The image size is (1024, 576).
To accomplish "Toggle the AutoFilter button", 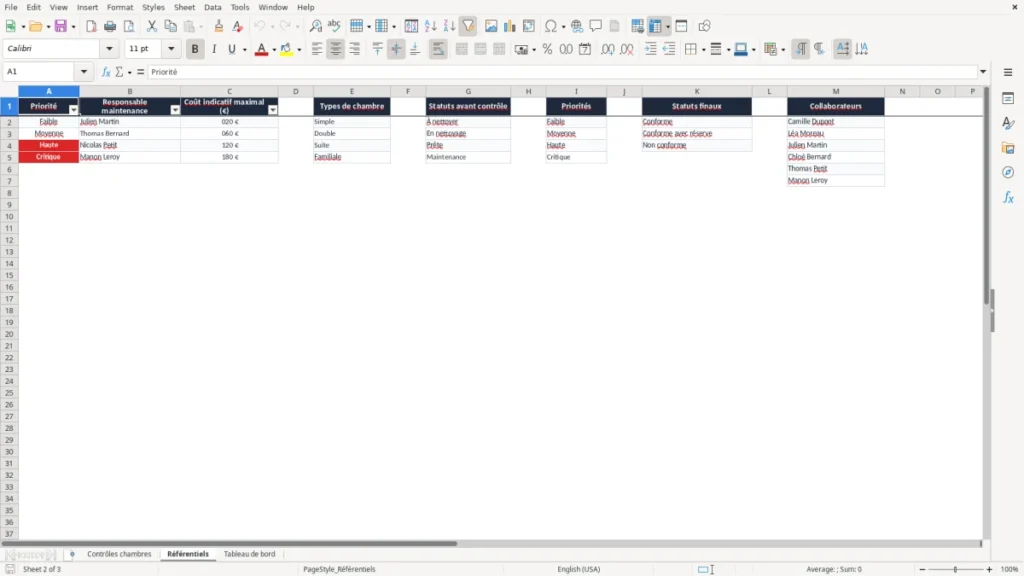I will click(x=468, y=26).
